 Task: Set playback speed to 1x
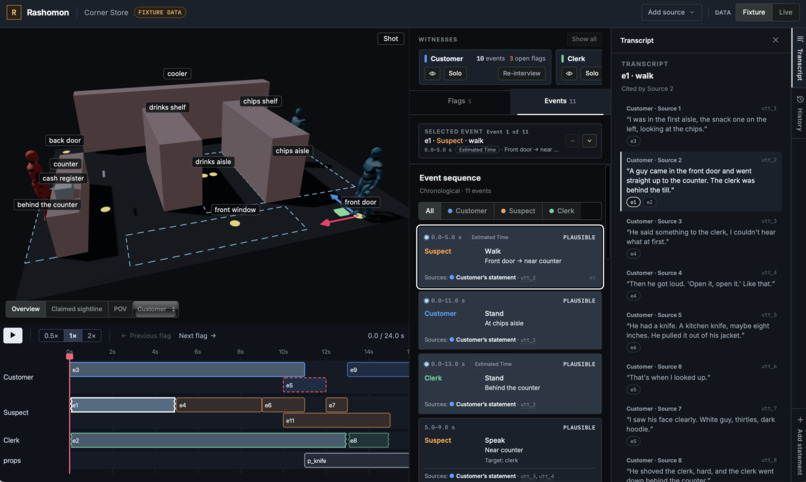73,336
